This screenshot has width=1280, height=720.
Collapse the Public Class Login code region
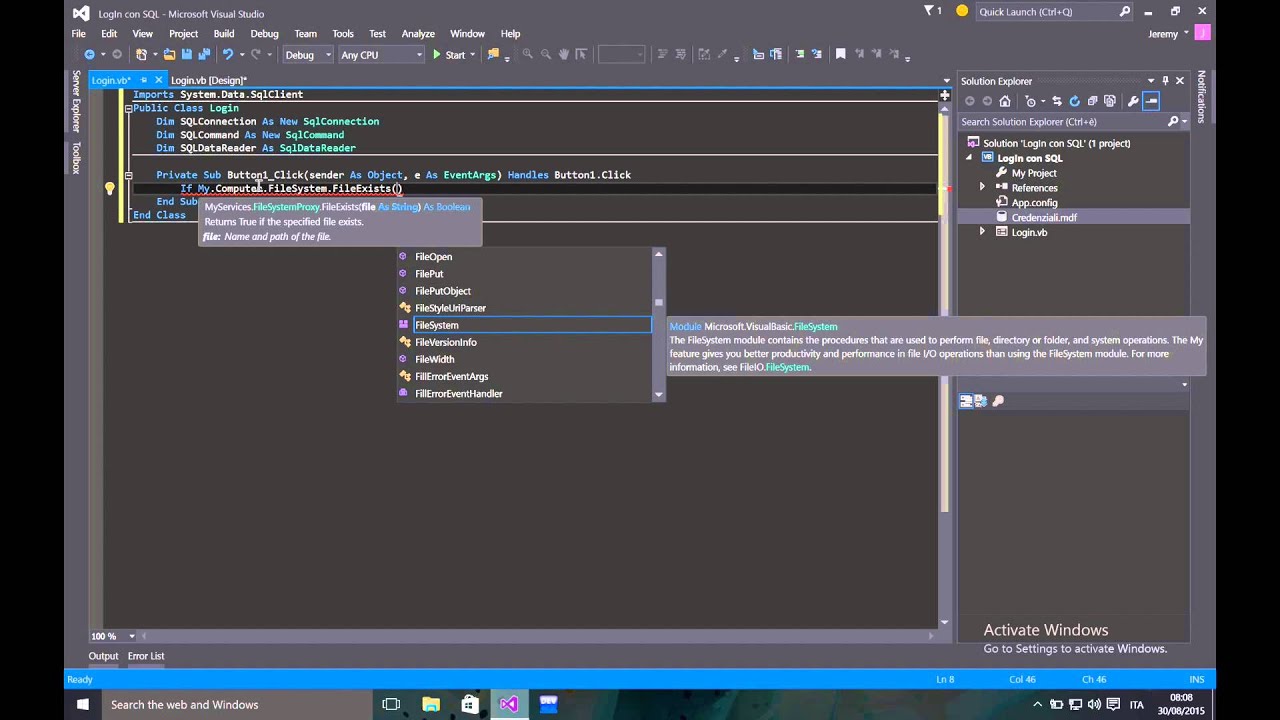[x=128, y=108]
